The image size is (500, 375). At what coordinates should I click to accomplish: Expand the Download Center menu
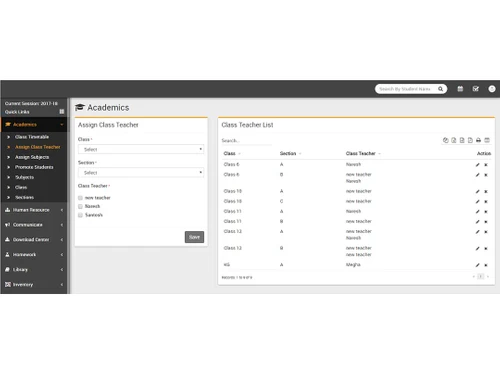click(33, 239)
